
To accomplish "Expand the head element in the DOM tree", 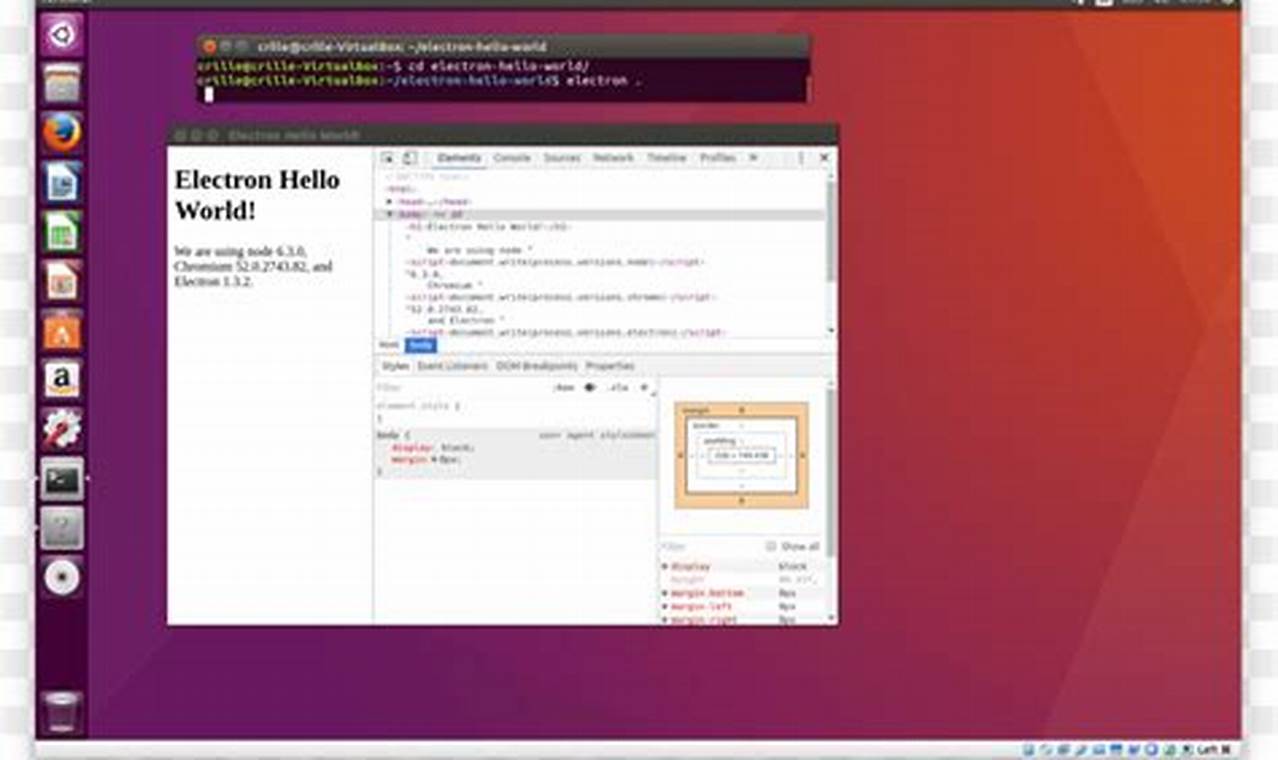I will [388, 201].
